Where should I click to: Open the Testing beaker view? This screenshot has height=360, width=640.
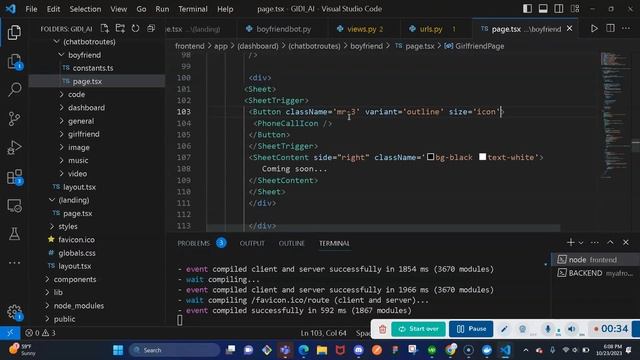click(x=14, y=234)
